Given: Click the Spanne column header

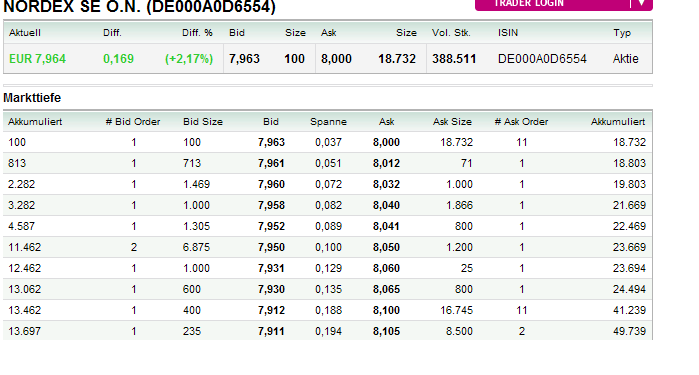Looking at the screenshot, I should point(328,122).
